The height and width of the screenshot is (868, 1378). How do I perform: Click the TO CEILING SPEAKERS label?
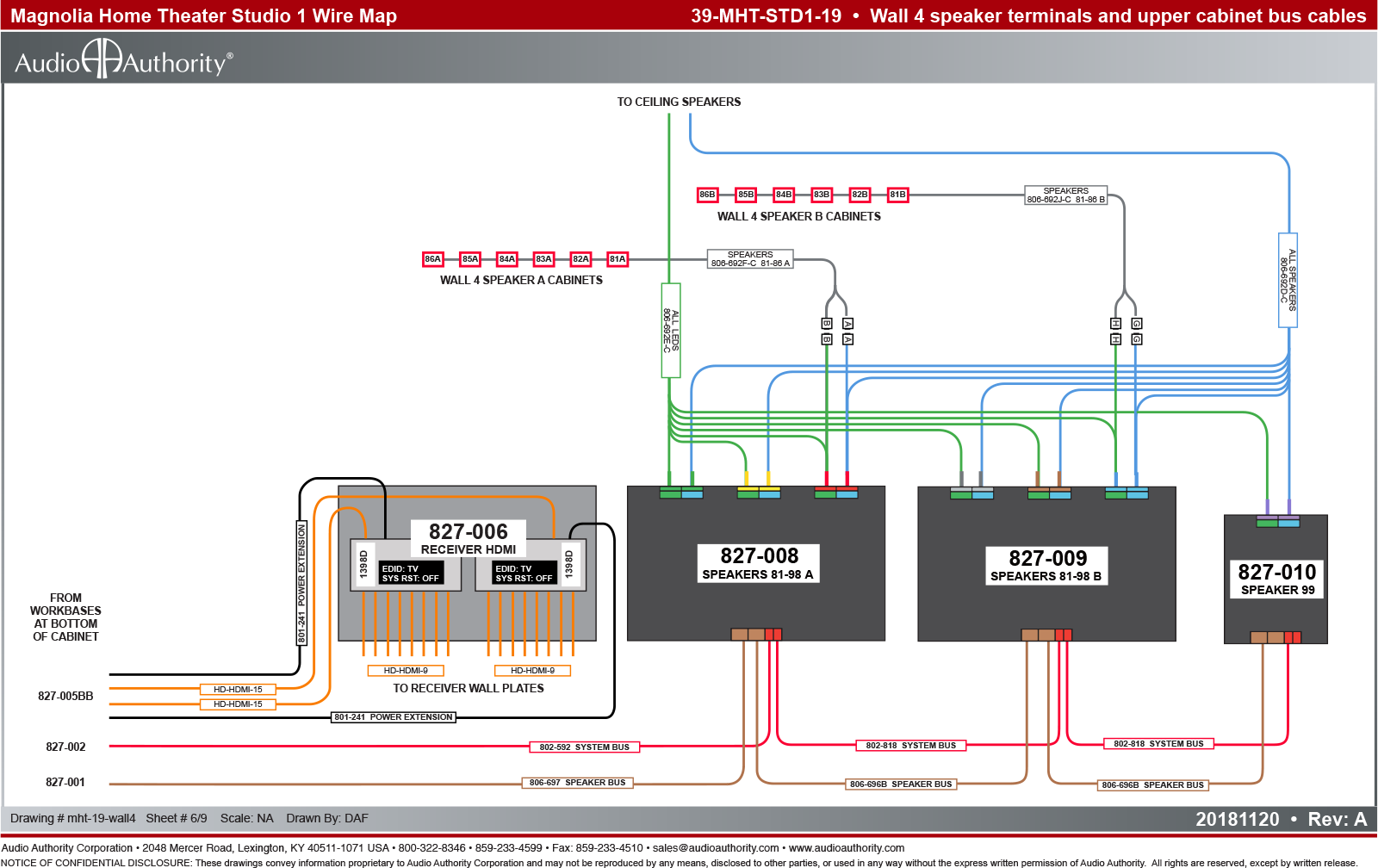click(679, 102)
